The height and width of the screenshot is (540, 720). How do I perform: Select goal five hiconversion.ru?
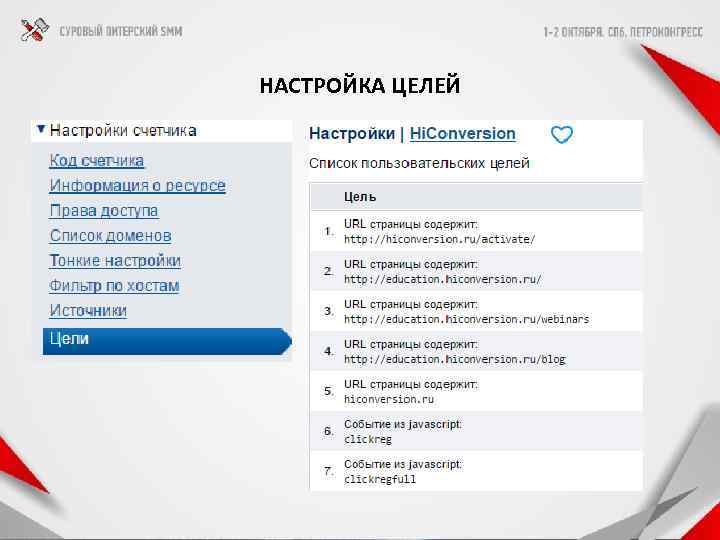(476, 391)
